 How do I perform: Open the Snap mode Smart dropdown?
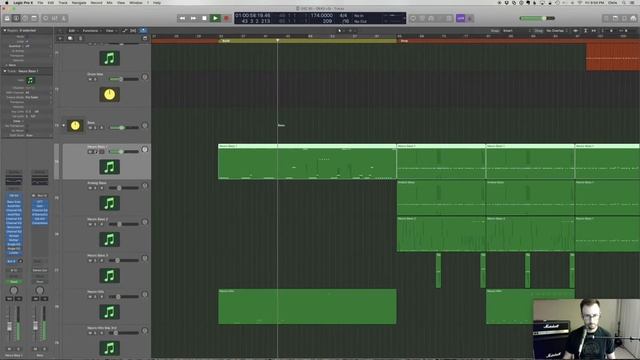click(516, 31)
